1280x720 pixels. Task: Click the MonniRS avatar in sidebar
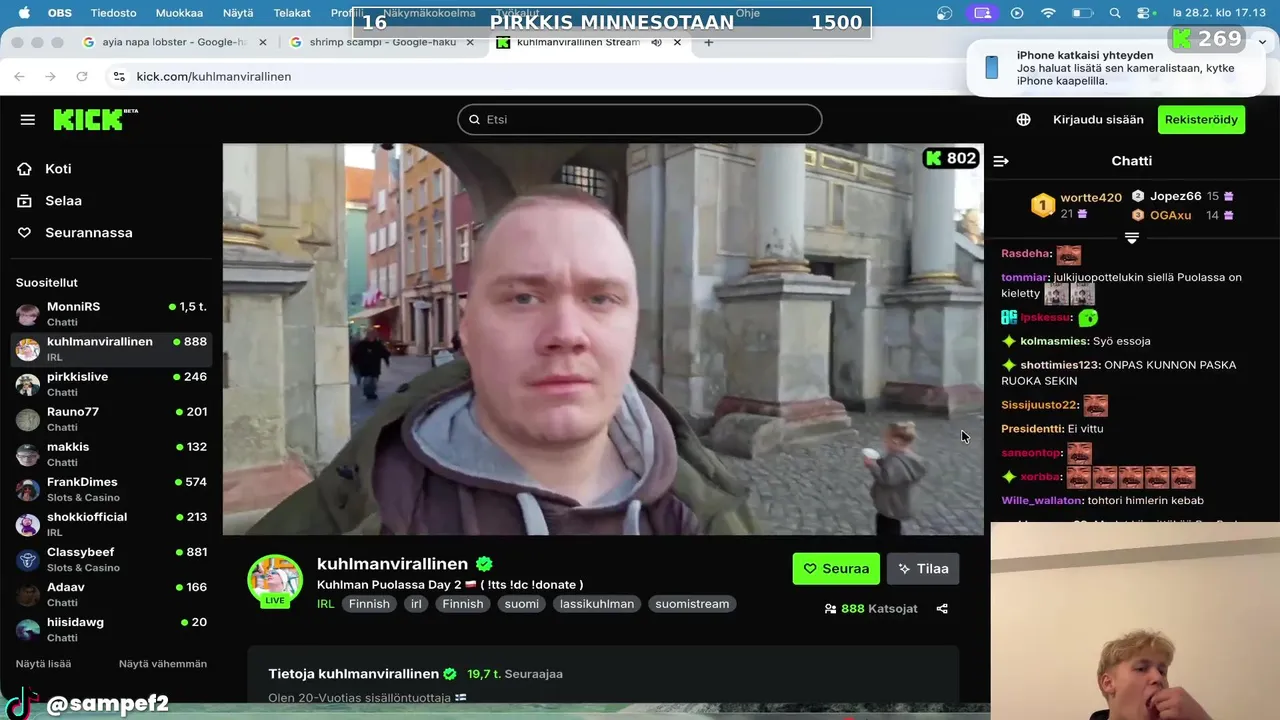pyautogui.click(x=28, y=314)
